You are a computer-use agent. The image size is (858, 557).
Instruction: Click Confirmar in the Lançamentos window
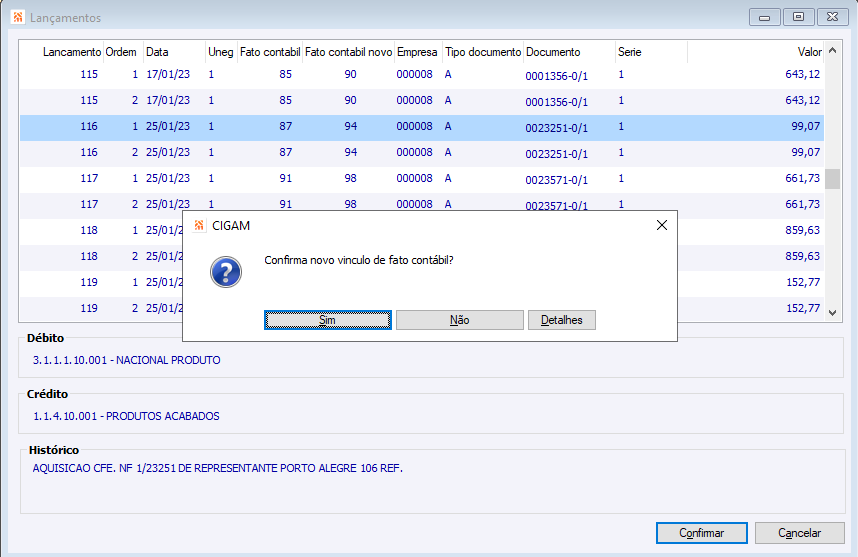tap(702, 533)
